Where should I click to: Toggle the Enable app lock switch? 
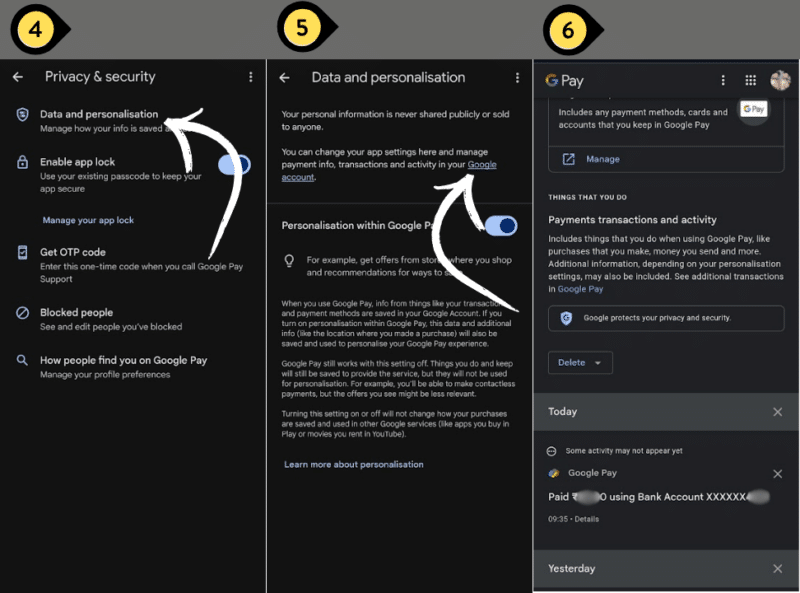(233, 165)
